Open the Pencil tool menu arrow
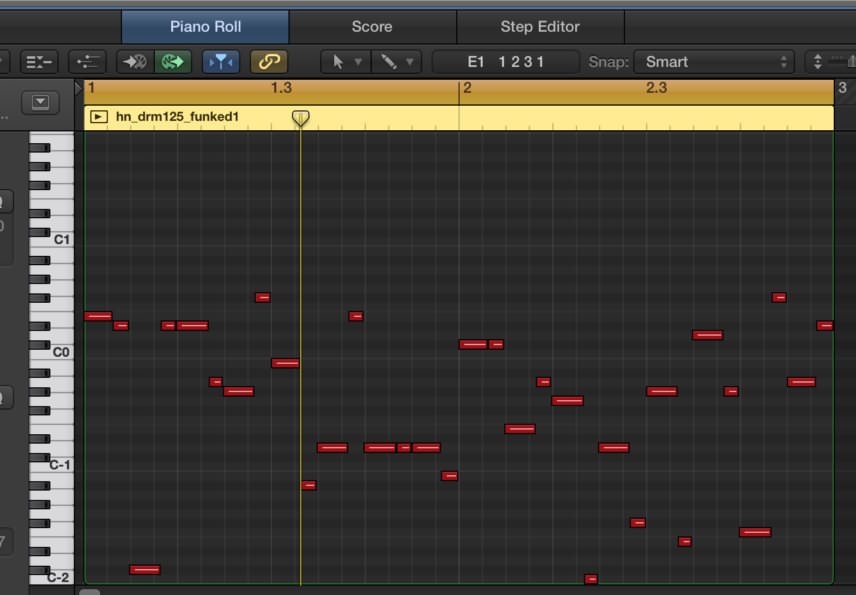Image resolution: width=856 pixels, height=595 pixels. click(x=409, y=62)
